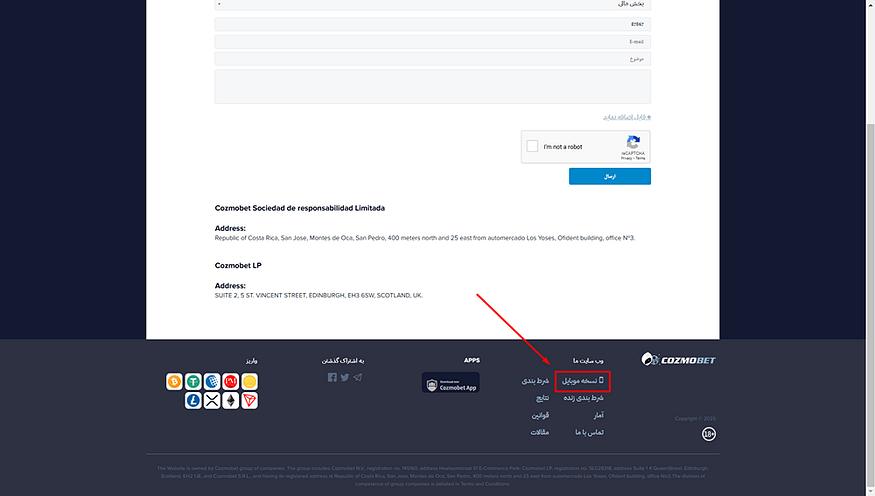Open the نسخه موبایل mobile version link
Viewport: 875px width, 496px height.
point(583,381)
